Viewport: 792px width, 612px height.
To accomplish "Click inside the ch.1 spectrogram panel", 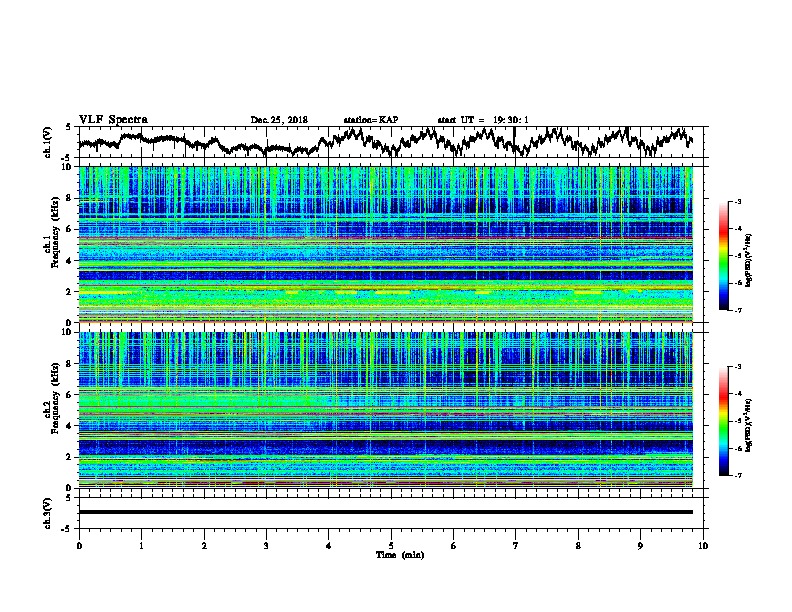I will tap(385, 244).
